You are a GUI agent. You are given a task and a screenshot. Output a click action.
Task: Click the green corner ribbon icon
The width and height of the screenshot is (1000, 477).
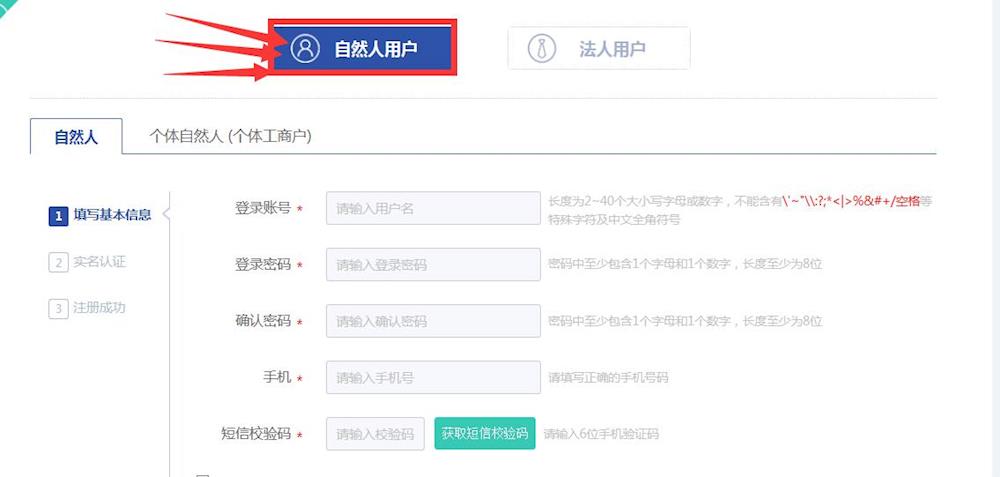point(8,7)
